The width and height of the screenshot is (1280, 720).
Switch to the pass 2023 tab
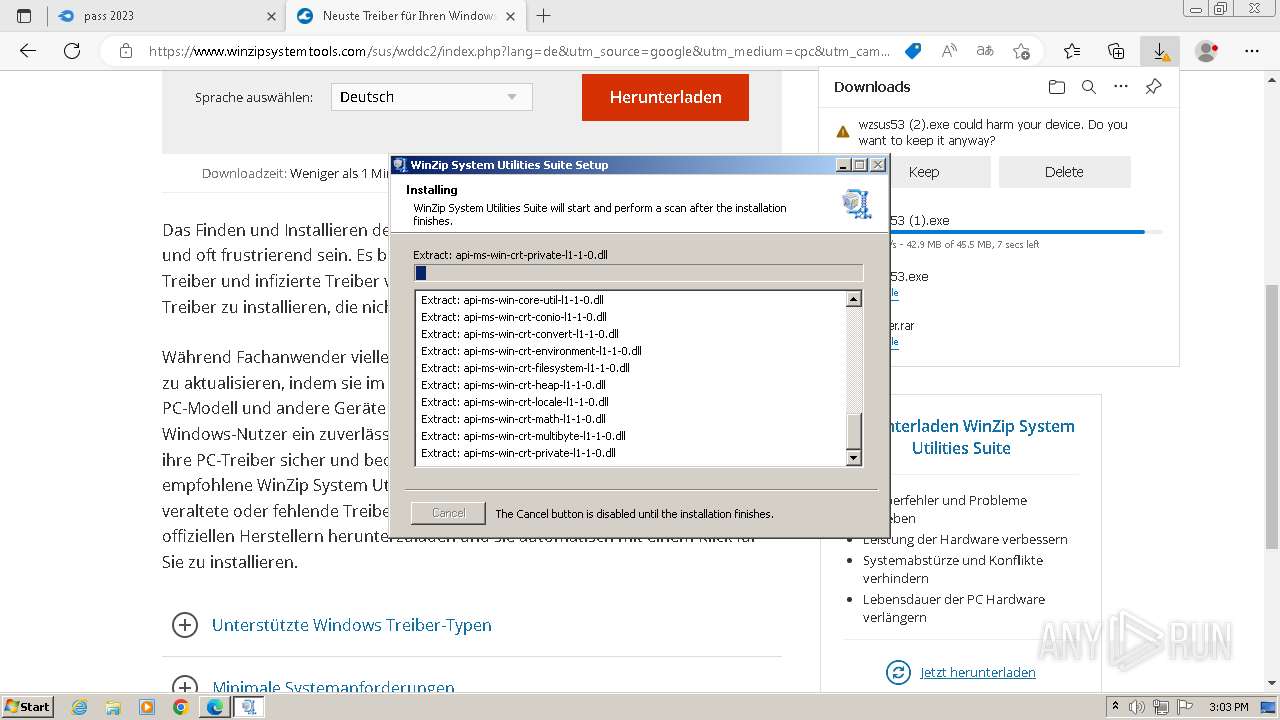coord(168,16)
